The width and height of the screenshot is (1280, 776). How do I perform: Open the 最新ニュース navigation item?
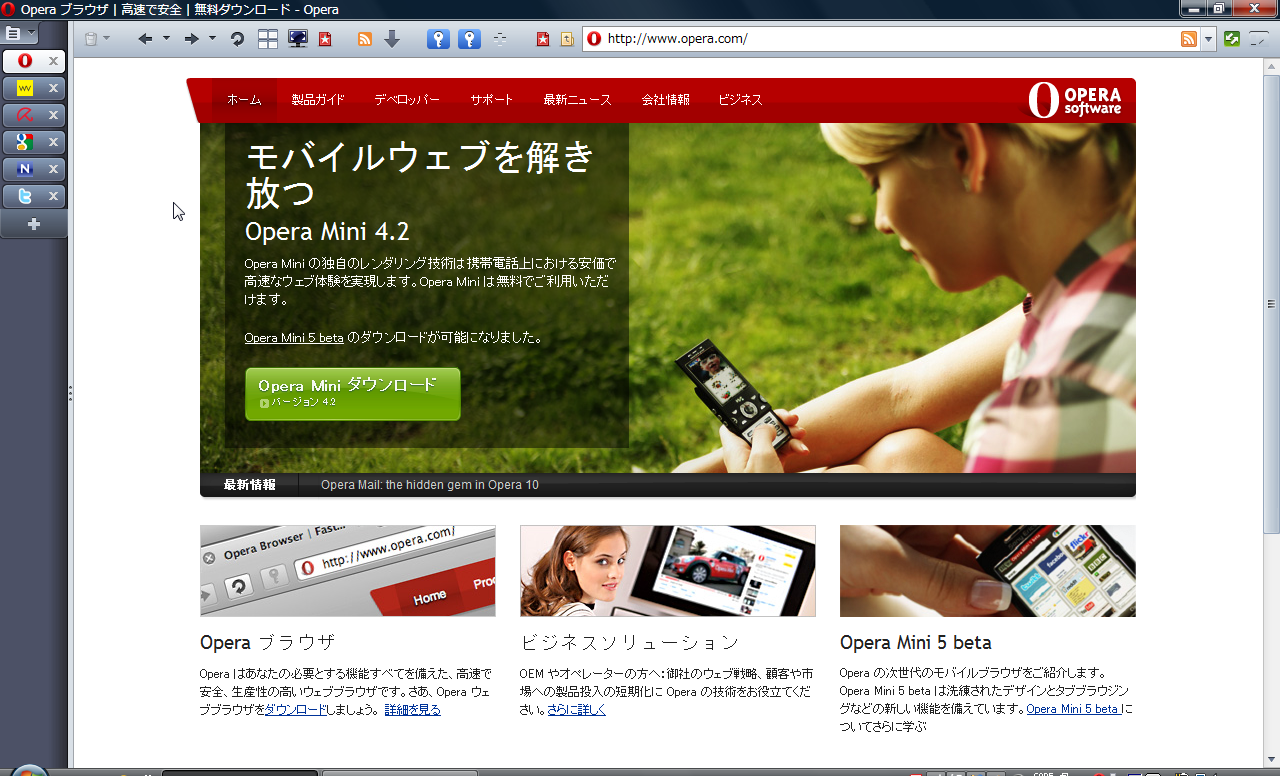577,100
